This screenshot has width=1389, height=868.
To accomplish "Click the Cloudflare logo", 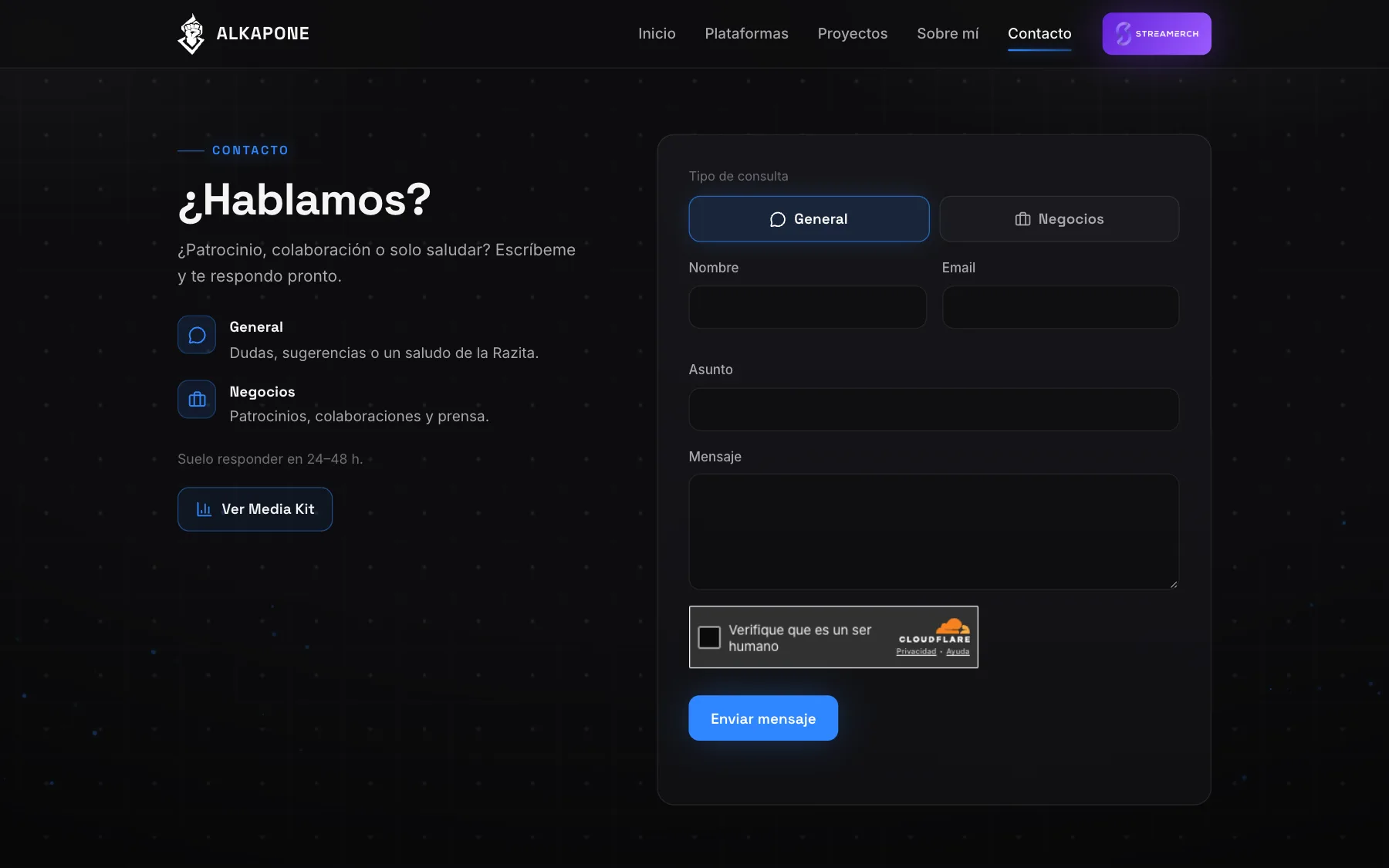I will pos(934,630).
